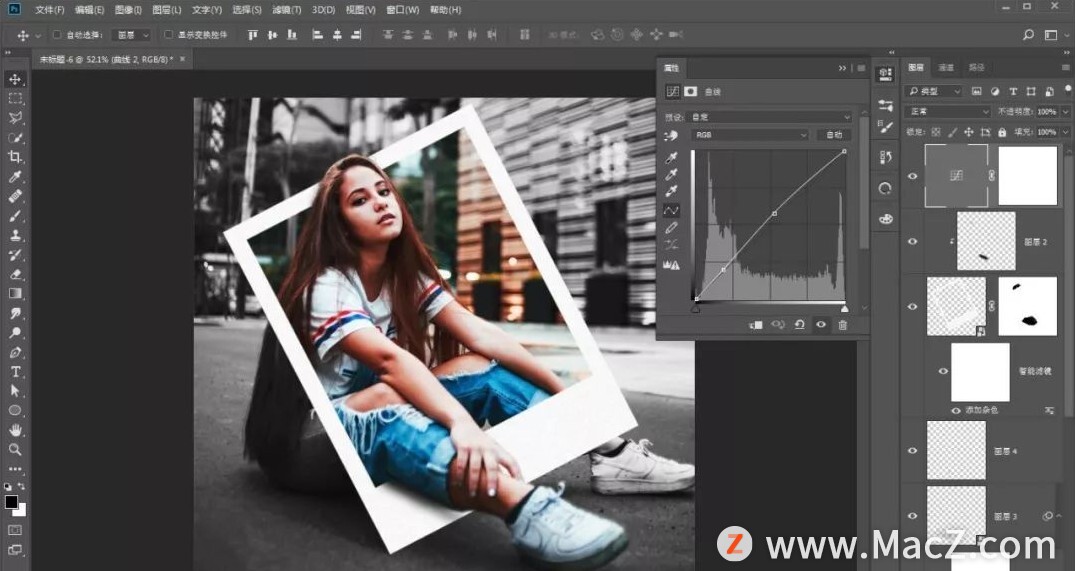Reset curves adjustment to defaults
The image size is (1075, 571).
[x=799, y=325]
